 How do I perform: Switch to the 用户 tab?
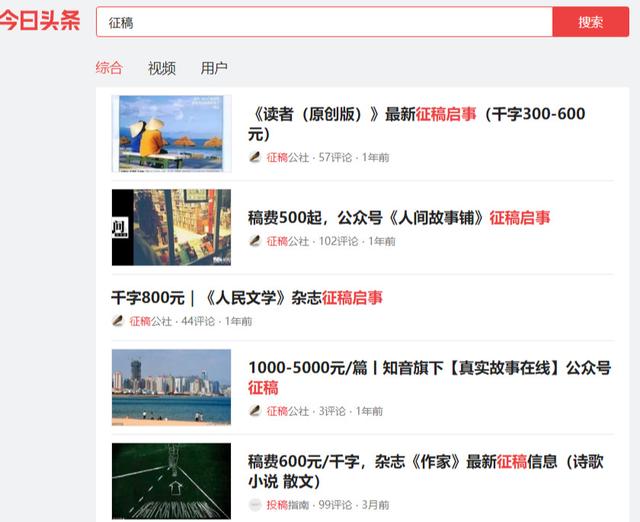point(214,68)
